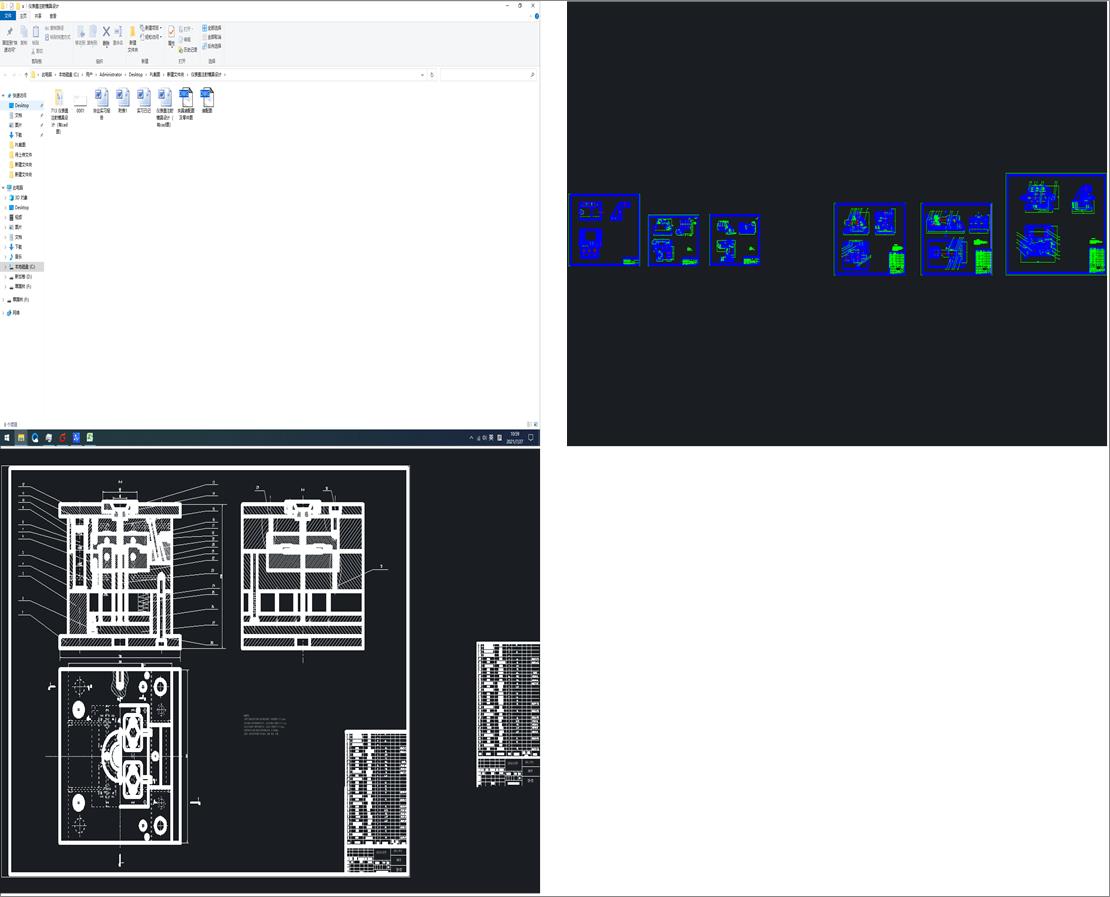Open the blue File menu tab
1110x897 pixels.
coord(9,16)
